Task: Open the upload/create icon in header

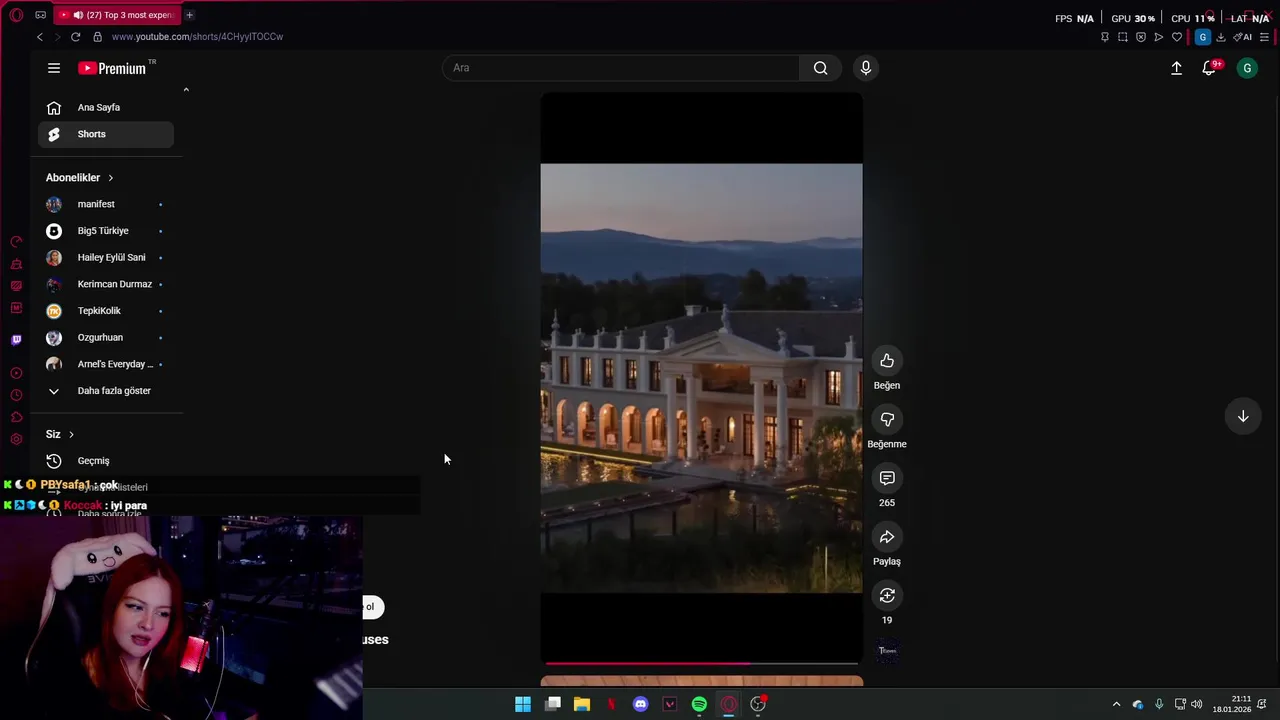Action: pyautogui.click(x=1177, y=68)
